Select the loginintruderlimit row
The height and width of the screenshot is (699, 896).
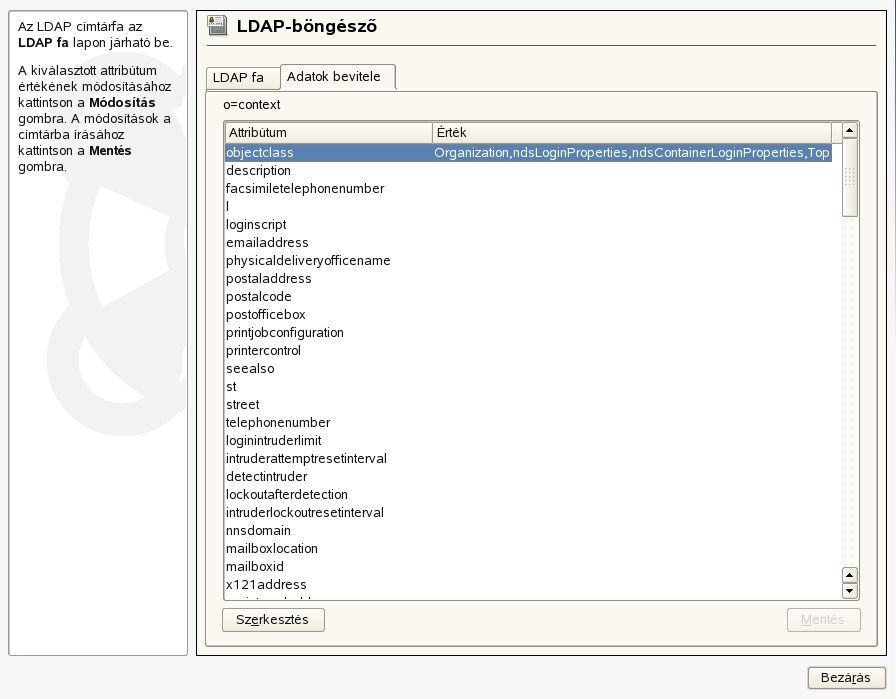coord(528,441)
